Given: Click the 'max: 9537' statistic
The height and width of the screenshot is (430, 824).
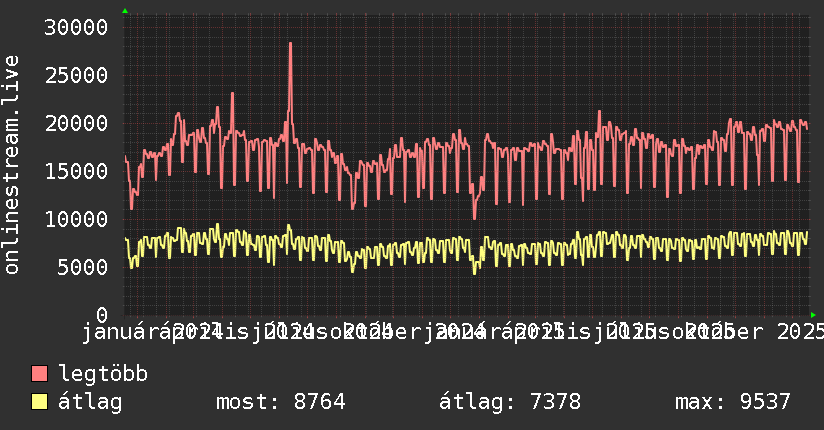Looking at the screenshot, I should pos(733,402).
